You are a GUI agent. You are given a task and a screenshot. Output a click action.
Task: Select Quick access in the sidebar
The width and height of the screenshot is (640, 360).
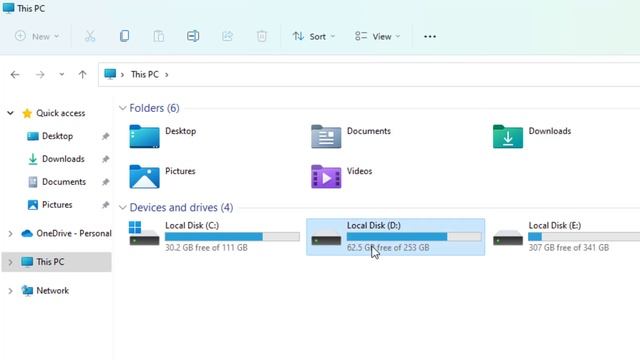click(x=60, y=113)
